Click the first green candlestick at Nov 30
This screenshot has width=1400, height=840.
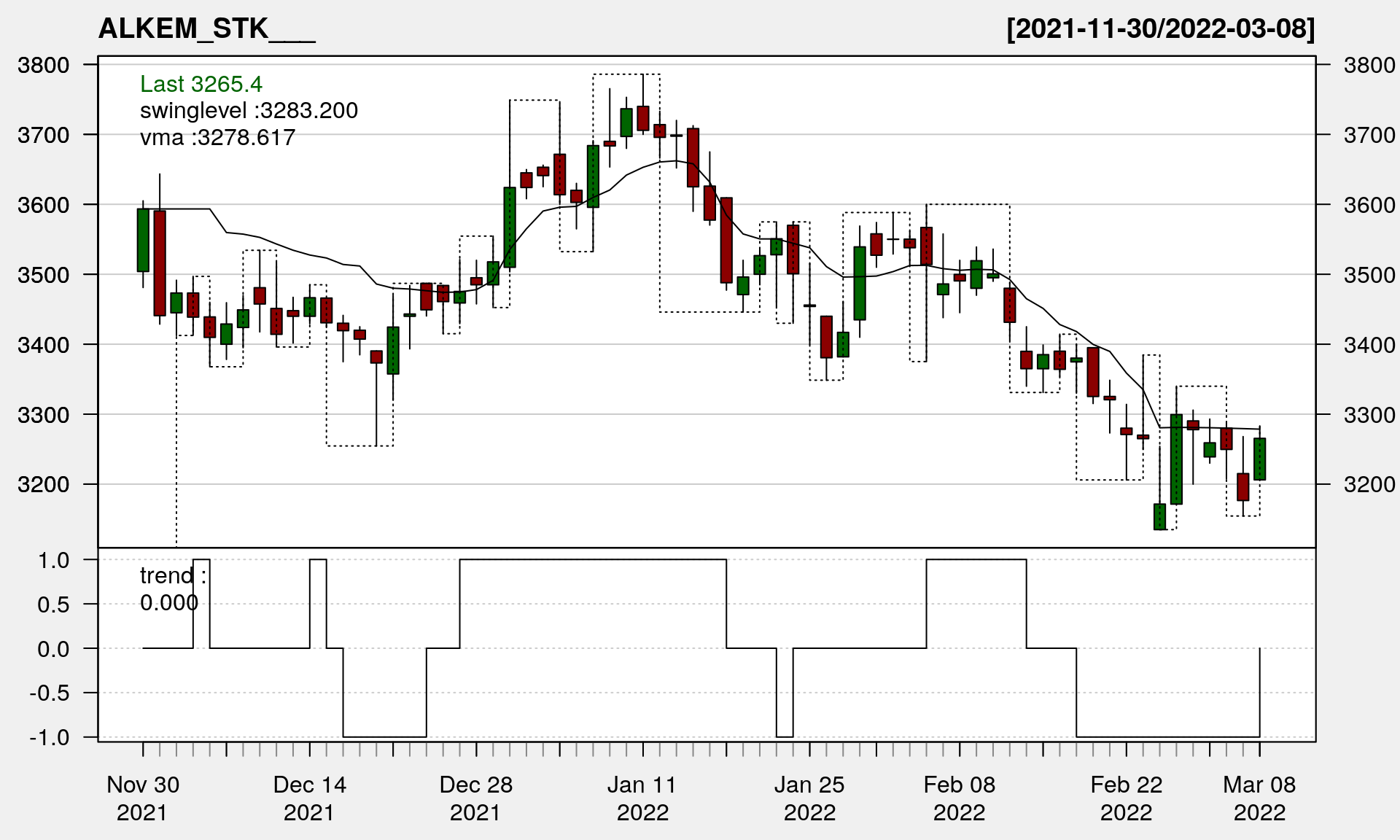(x=143, y=240)
